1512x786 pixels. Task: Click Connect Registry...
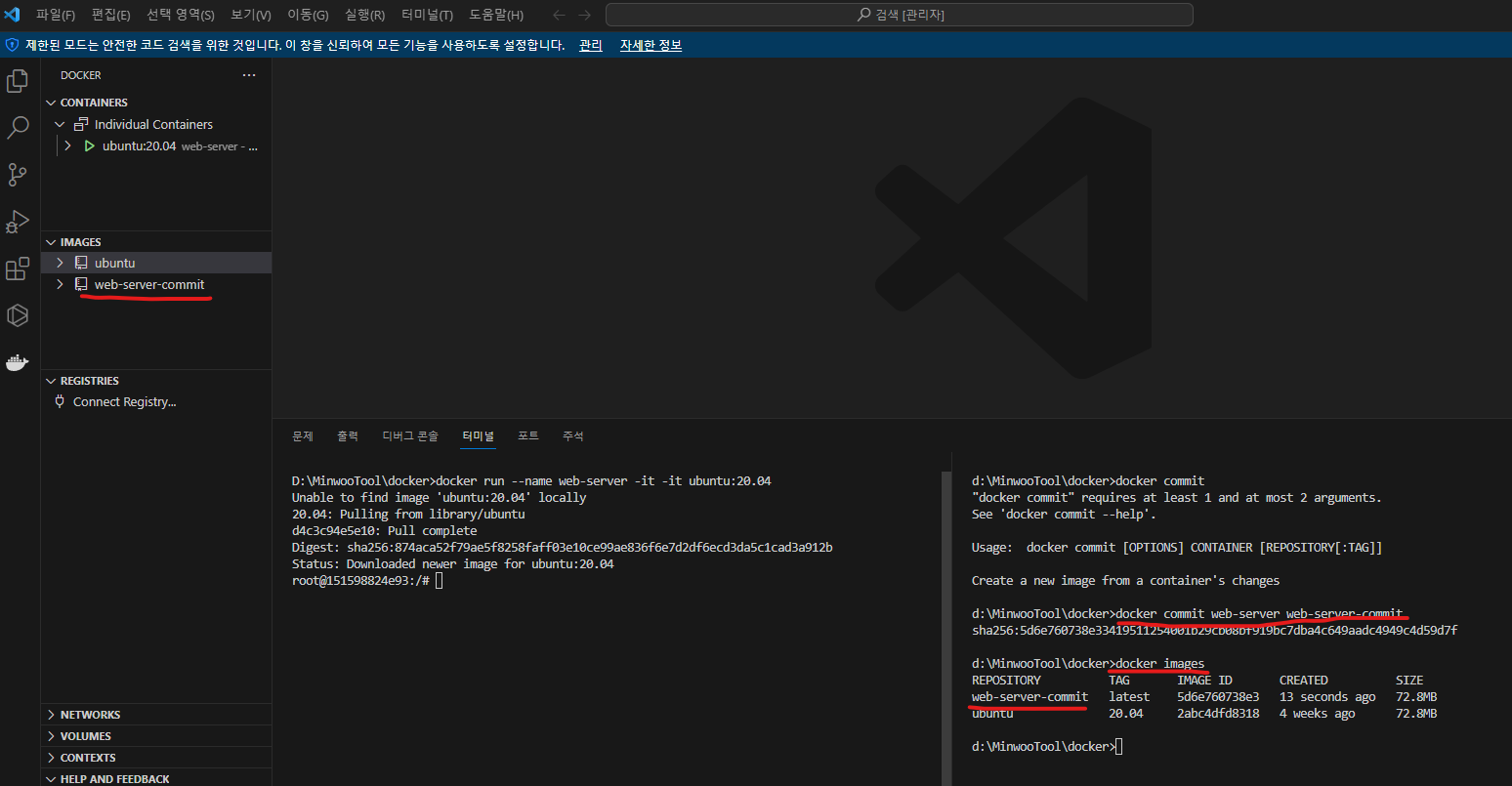tap(124, 401)
